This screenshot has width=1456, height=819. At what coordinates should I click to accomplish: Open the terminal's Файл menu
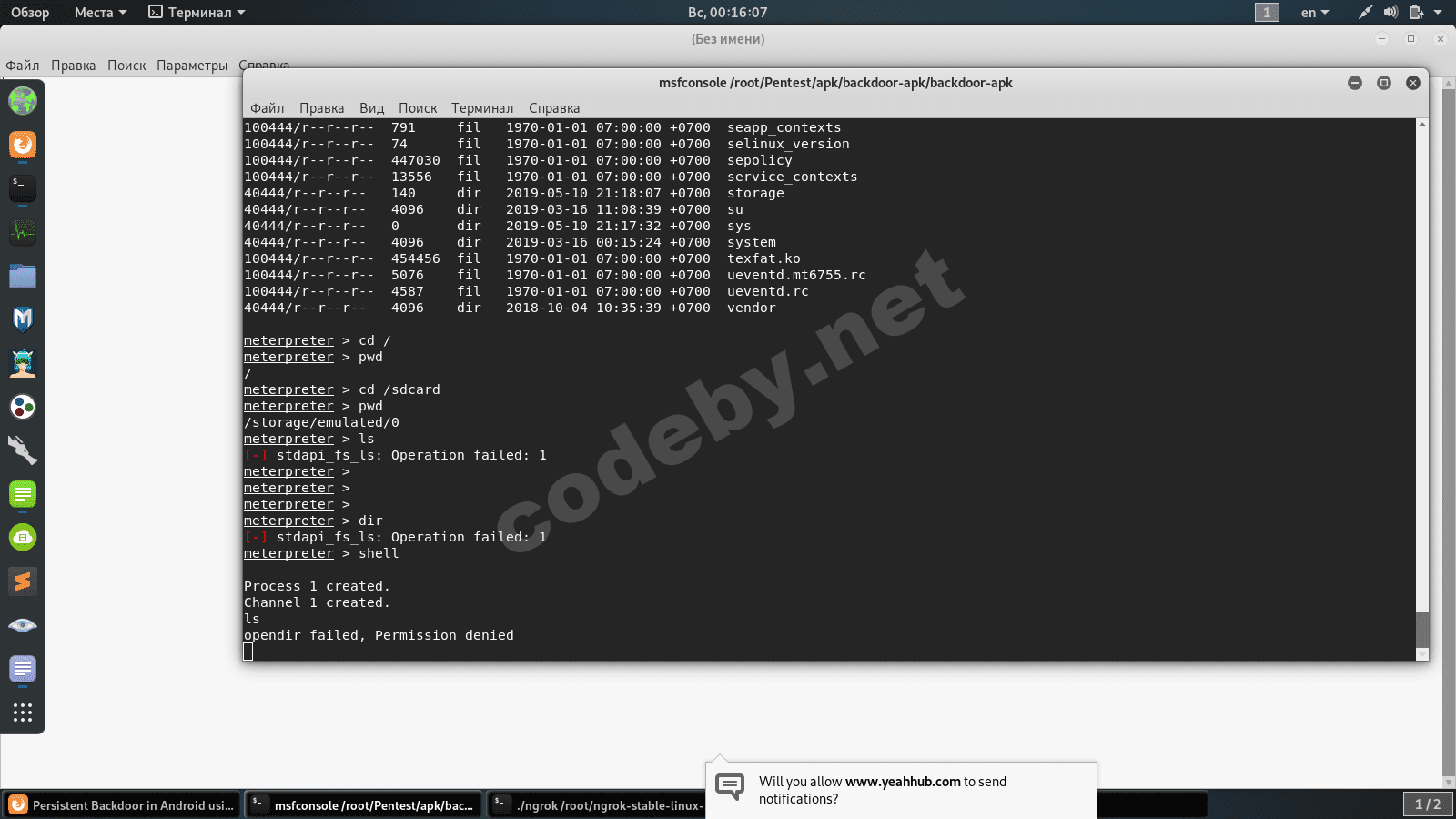(x=268, y=108)
